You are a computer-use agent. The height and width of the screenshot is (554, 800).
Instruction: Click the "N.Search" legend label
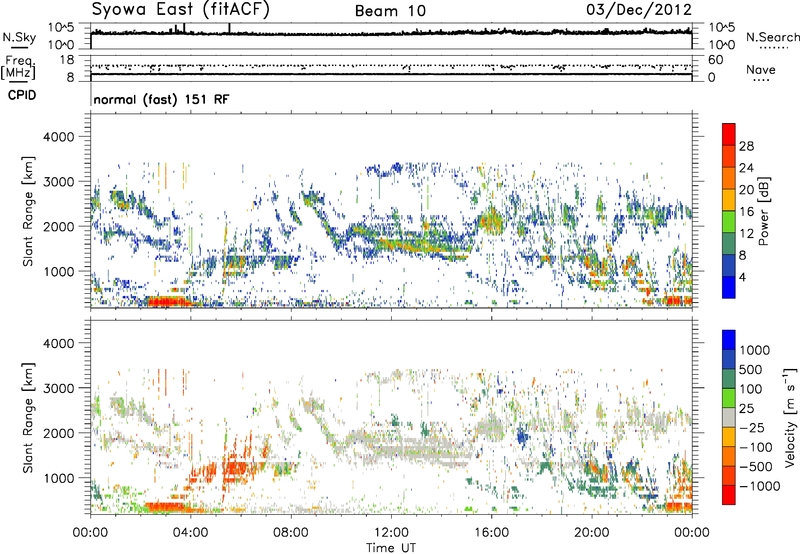[x=772, y=37]
